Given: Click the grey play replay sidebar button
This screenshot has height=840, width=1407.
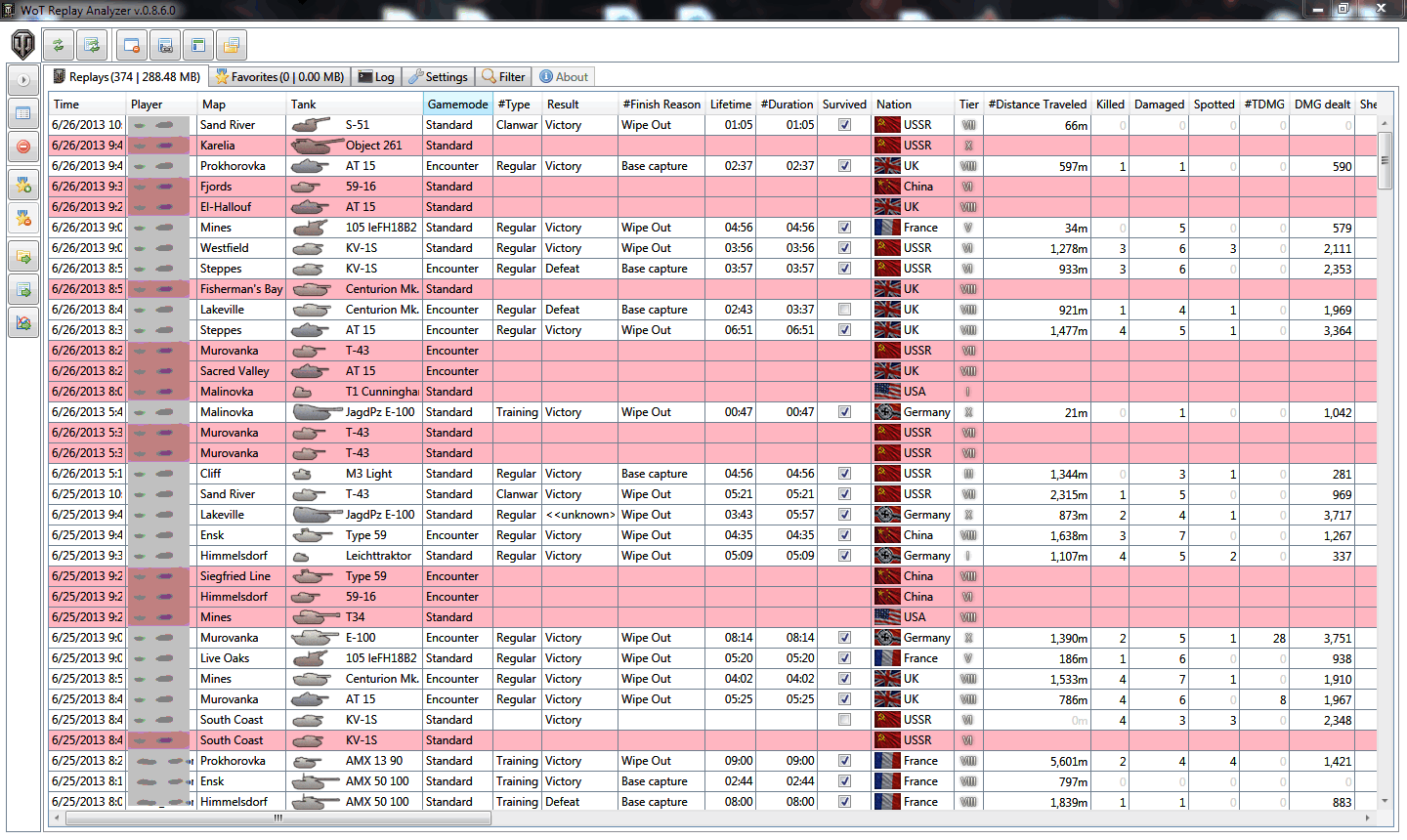Looking at the screenshot, I should [23, 80].
